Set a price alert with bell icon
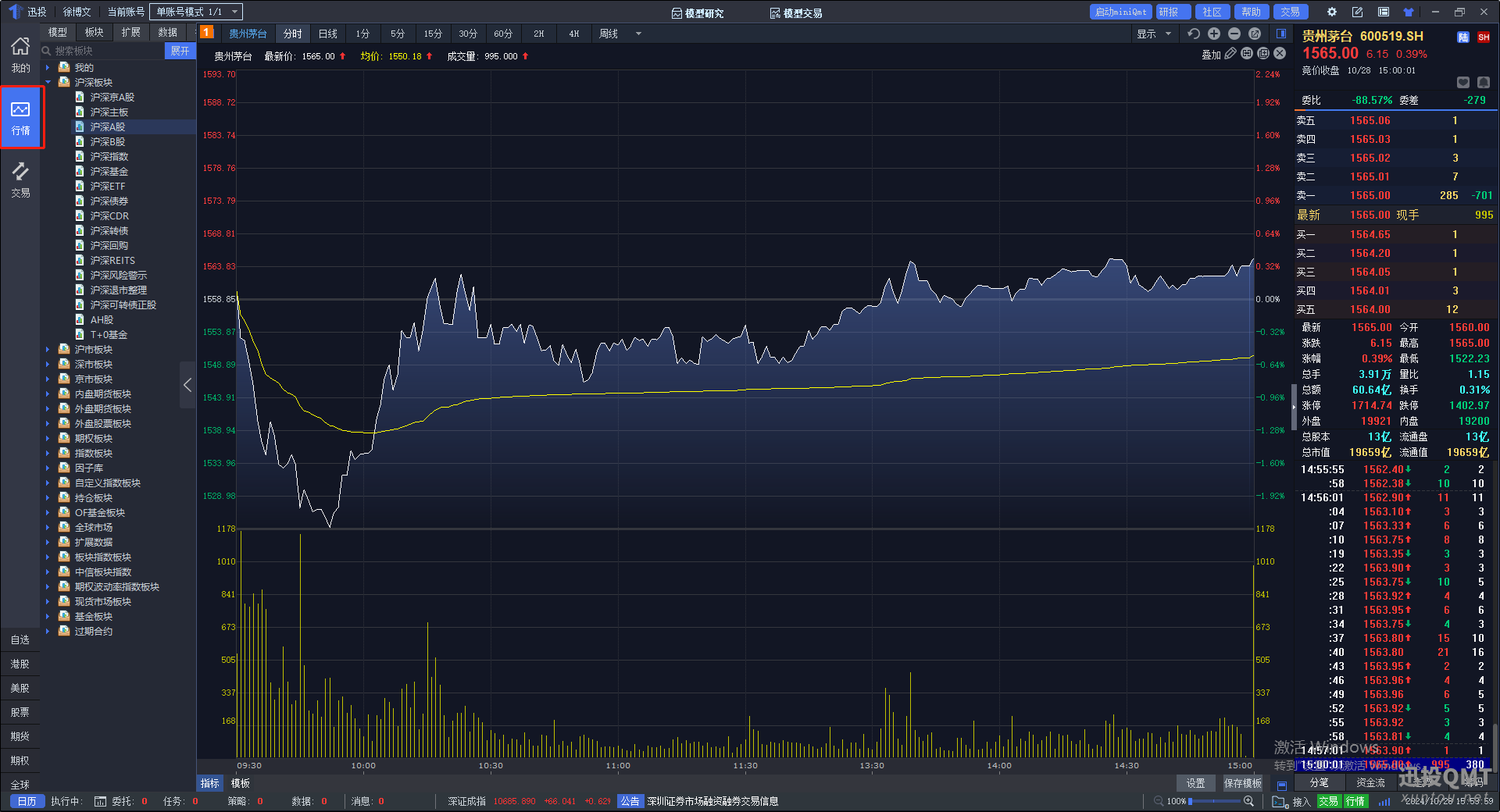Viewport: 1500px width, 812px height. tap(1484, 82)
